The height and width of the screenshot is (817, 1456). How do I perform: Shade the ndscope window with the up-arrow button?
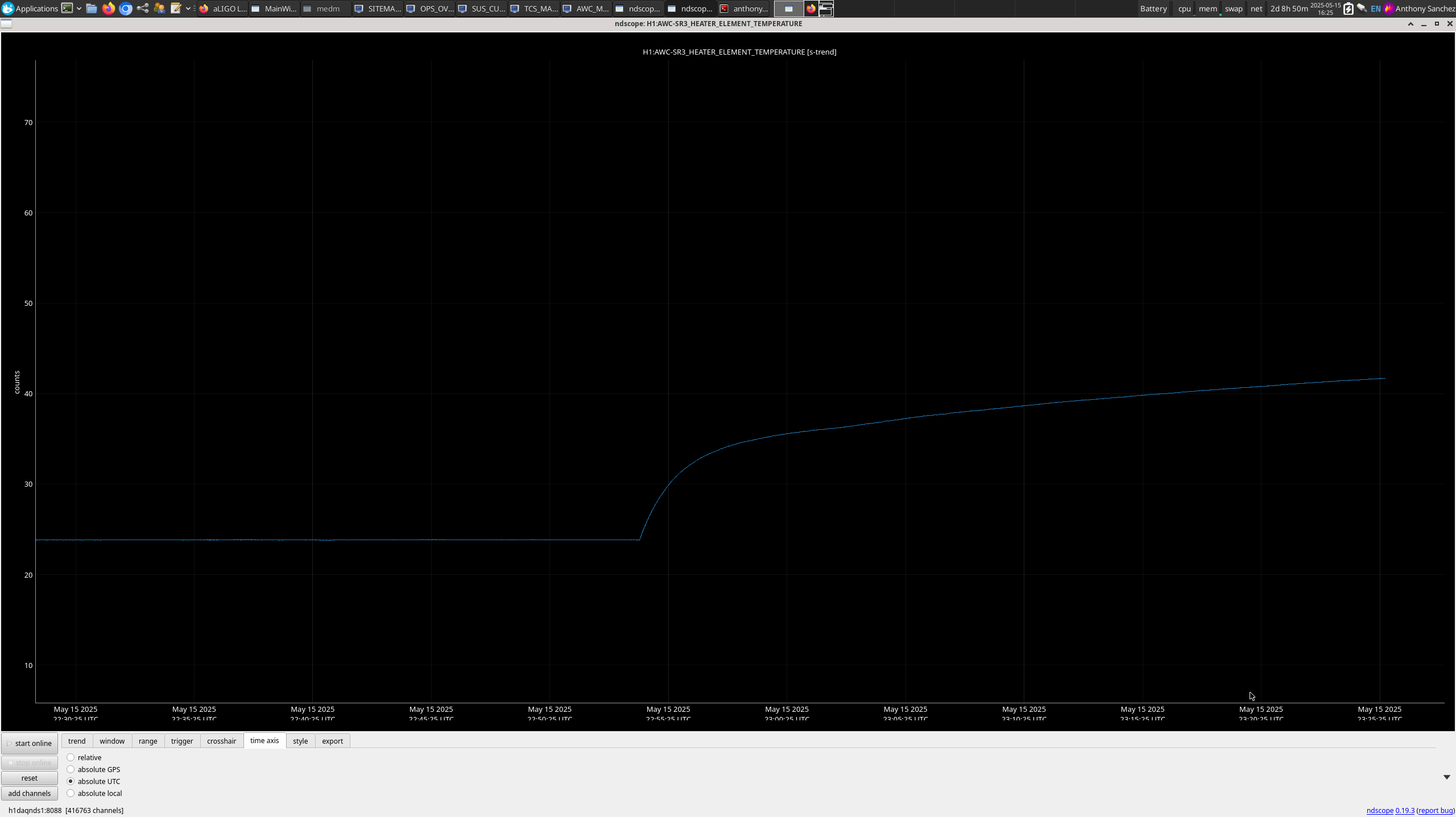pos(1410,24)
